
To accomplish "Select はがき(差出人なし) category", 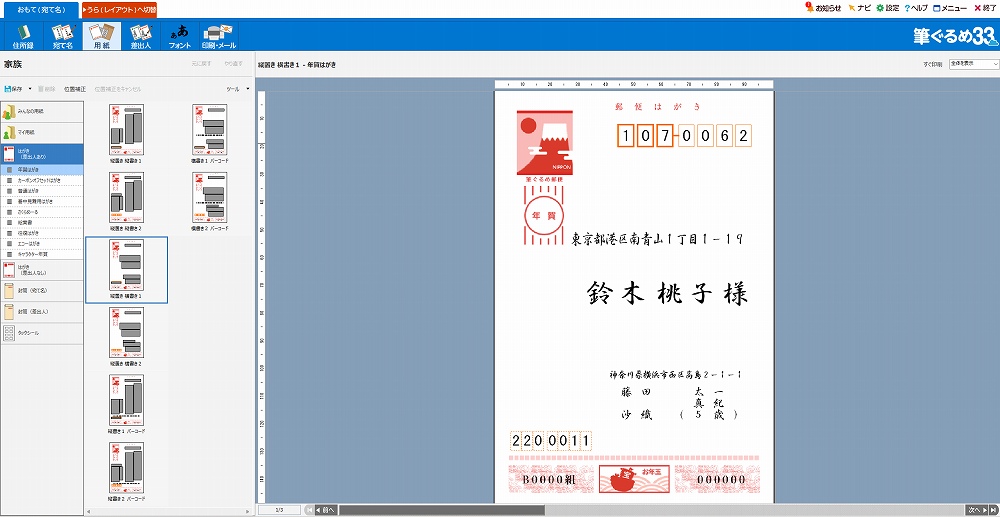I will [x=41, y=270].
